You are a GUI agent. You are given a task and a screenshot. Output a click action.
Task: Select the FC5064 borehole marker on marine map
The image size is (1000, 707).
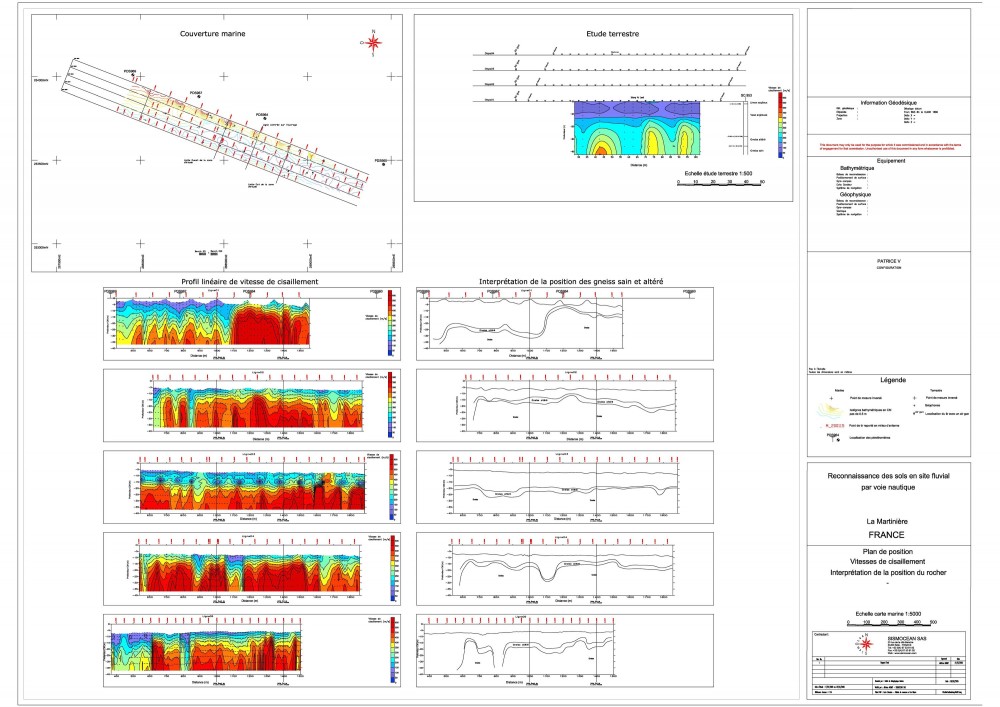click(266, 119)
